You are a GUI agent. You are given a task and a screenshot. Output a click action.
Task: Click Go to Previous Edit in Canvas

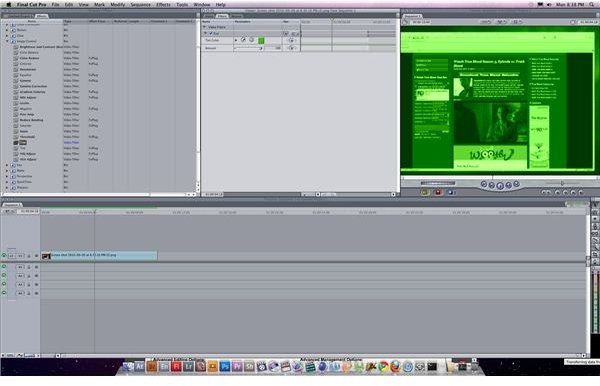pos(484,184)
